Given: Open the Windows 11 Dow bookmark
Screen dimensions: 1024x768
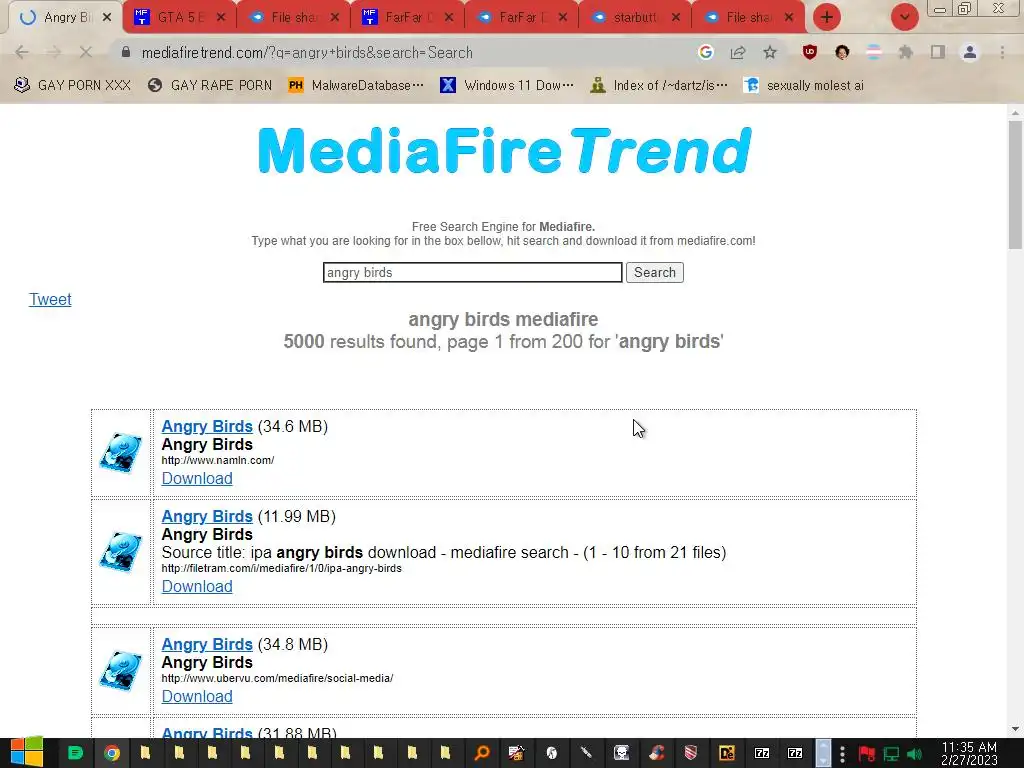Looking at the screenshot, I should 507,86.
